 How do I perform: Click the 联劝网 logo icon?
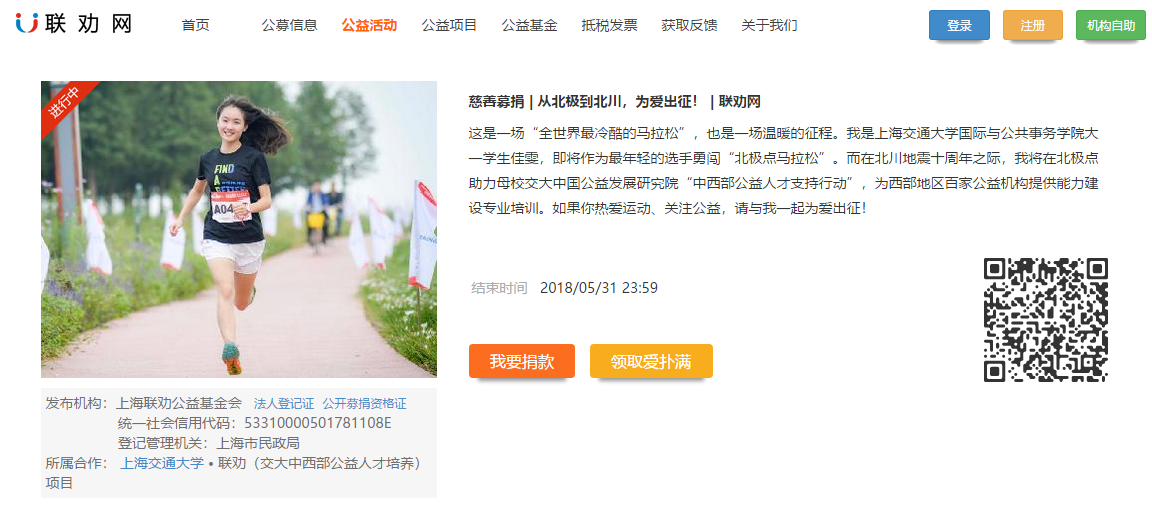click(27, 24)
